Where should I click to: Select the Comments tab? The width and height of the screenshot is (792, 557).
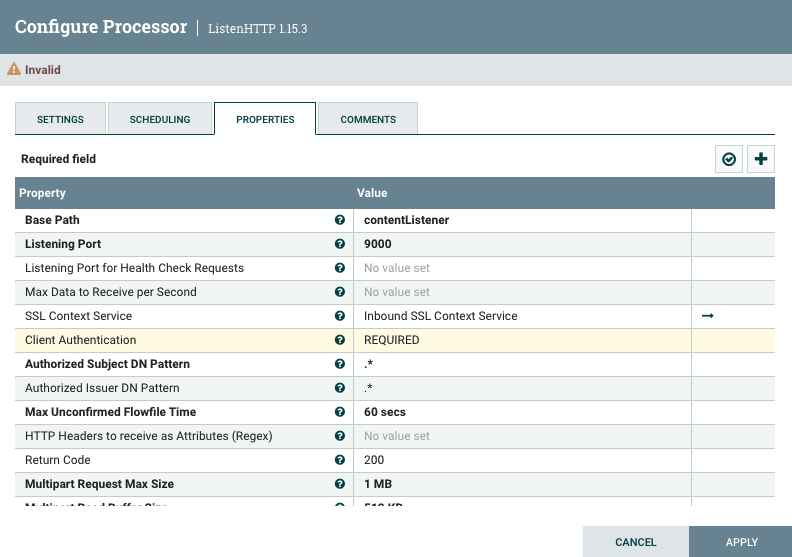point(368,119)
